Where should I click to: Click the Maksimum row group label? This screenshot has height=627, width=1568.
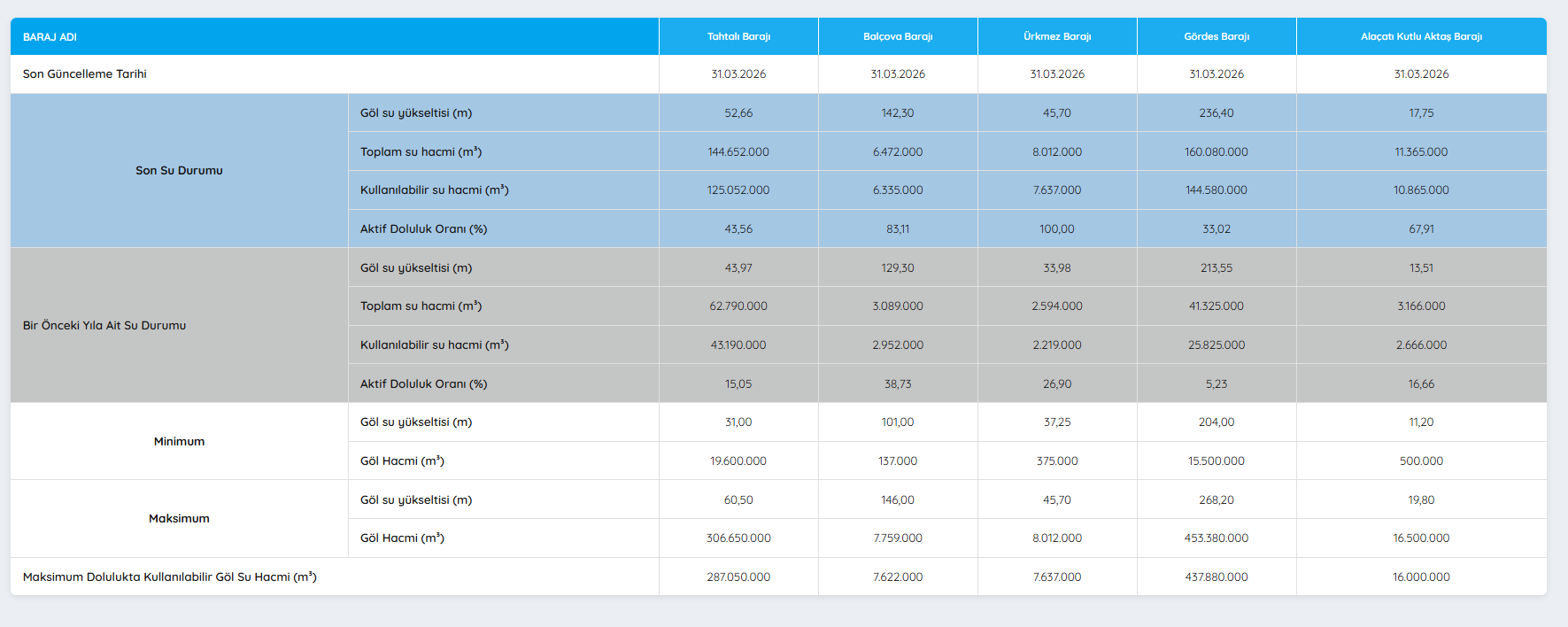(179, 519)
